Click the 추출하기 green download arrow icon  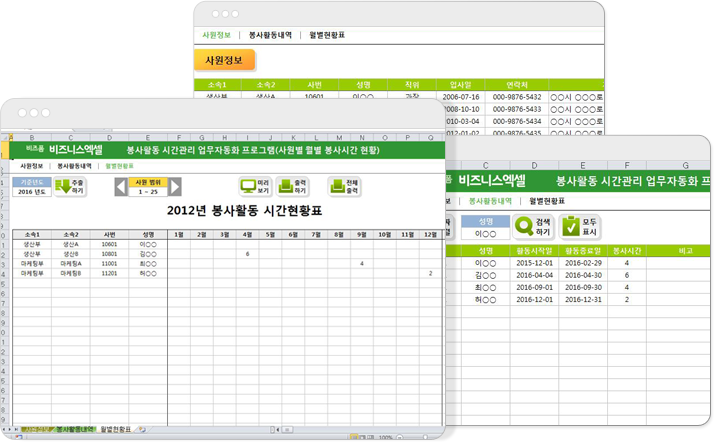63,186
